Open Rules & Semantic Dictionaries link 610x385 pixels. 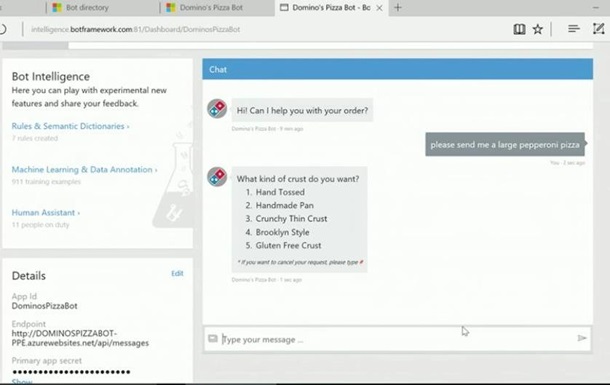(70, 126)
